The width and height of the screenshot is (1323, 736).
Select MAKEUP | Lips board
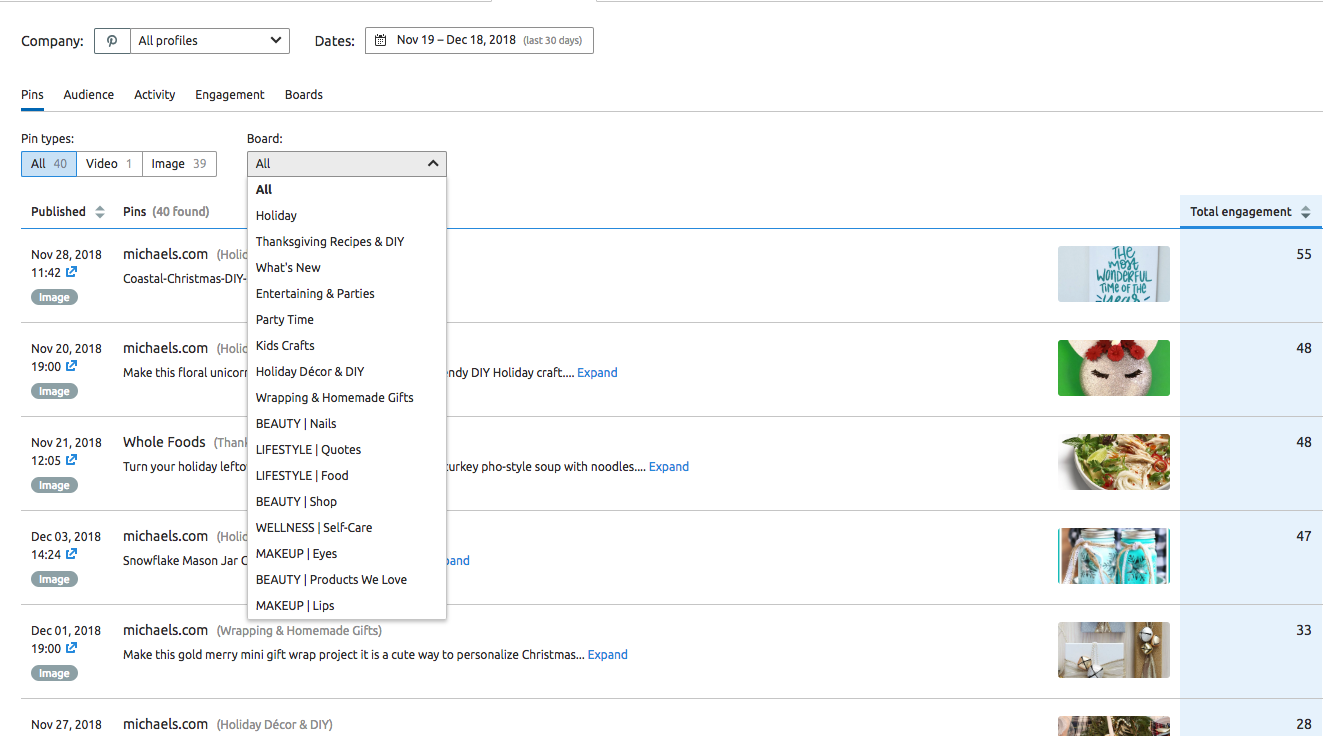pyautogui.click(x=347, y=606)
